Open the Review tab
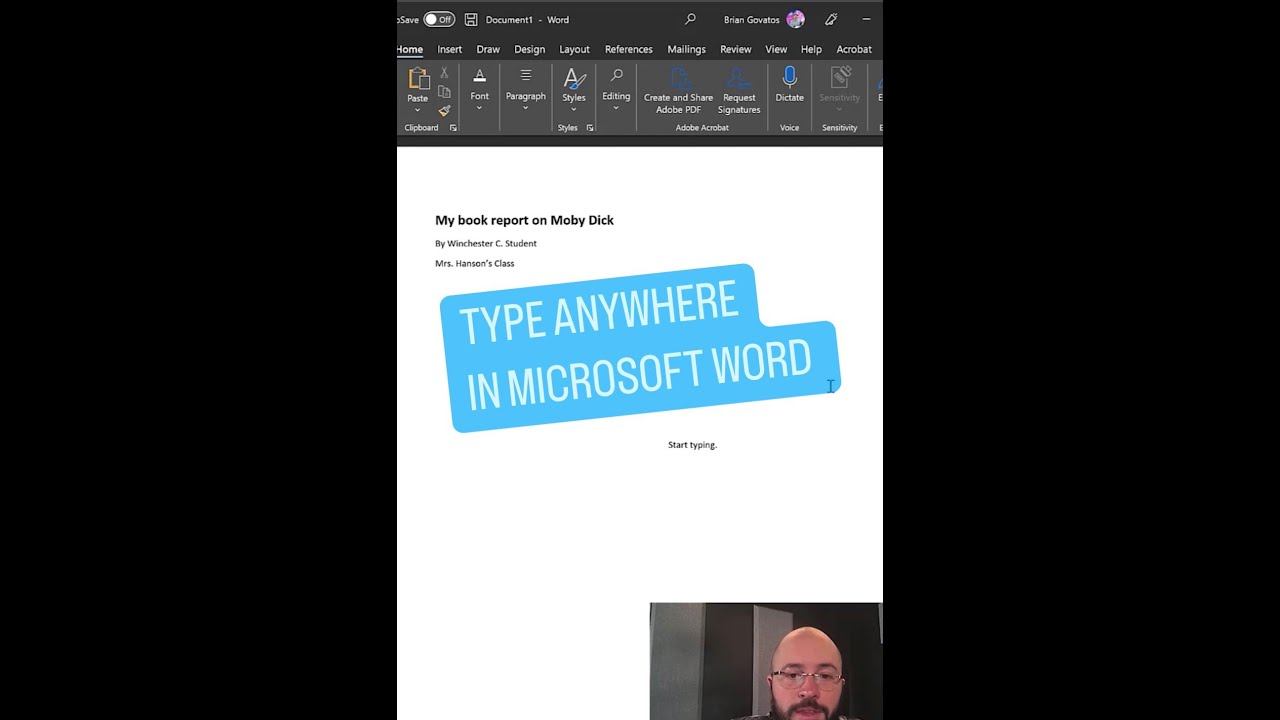The width and height of the screenshot is (1280, 720). tap(736, 49)
